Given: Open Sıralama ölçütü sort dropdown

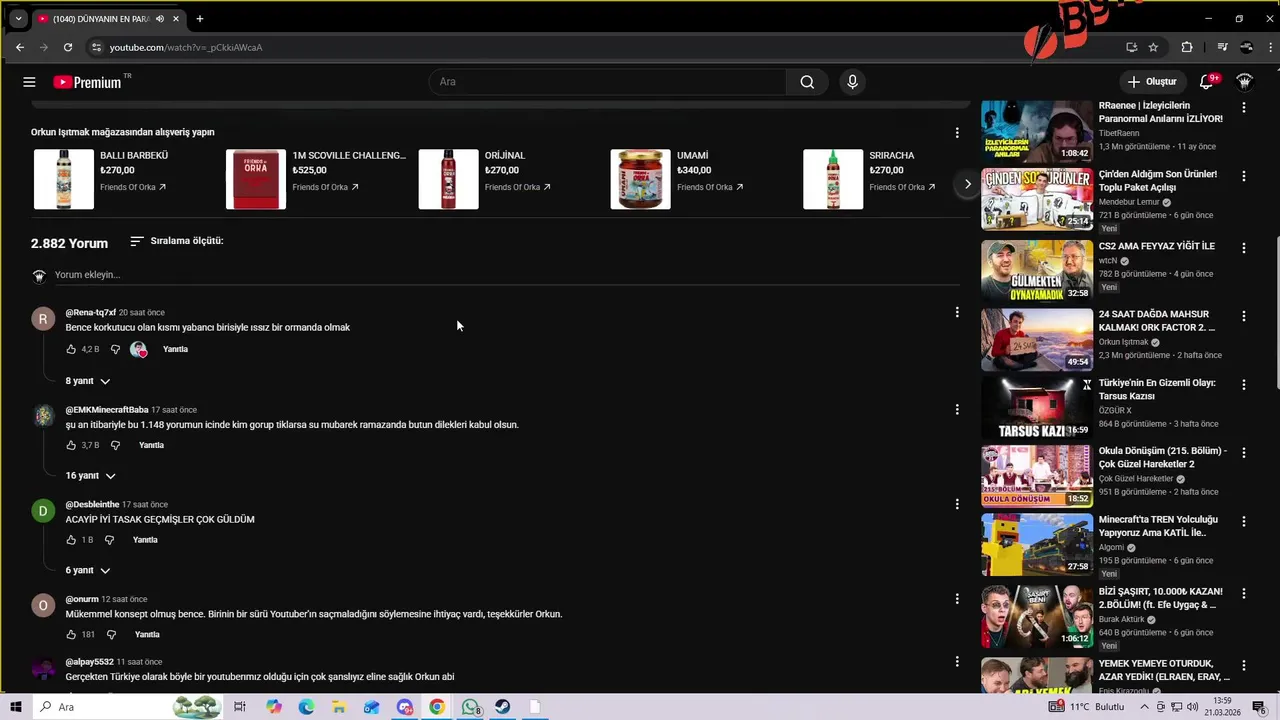Looking at the screenshot, I should (x=177, y=241).
